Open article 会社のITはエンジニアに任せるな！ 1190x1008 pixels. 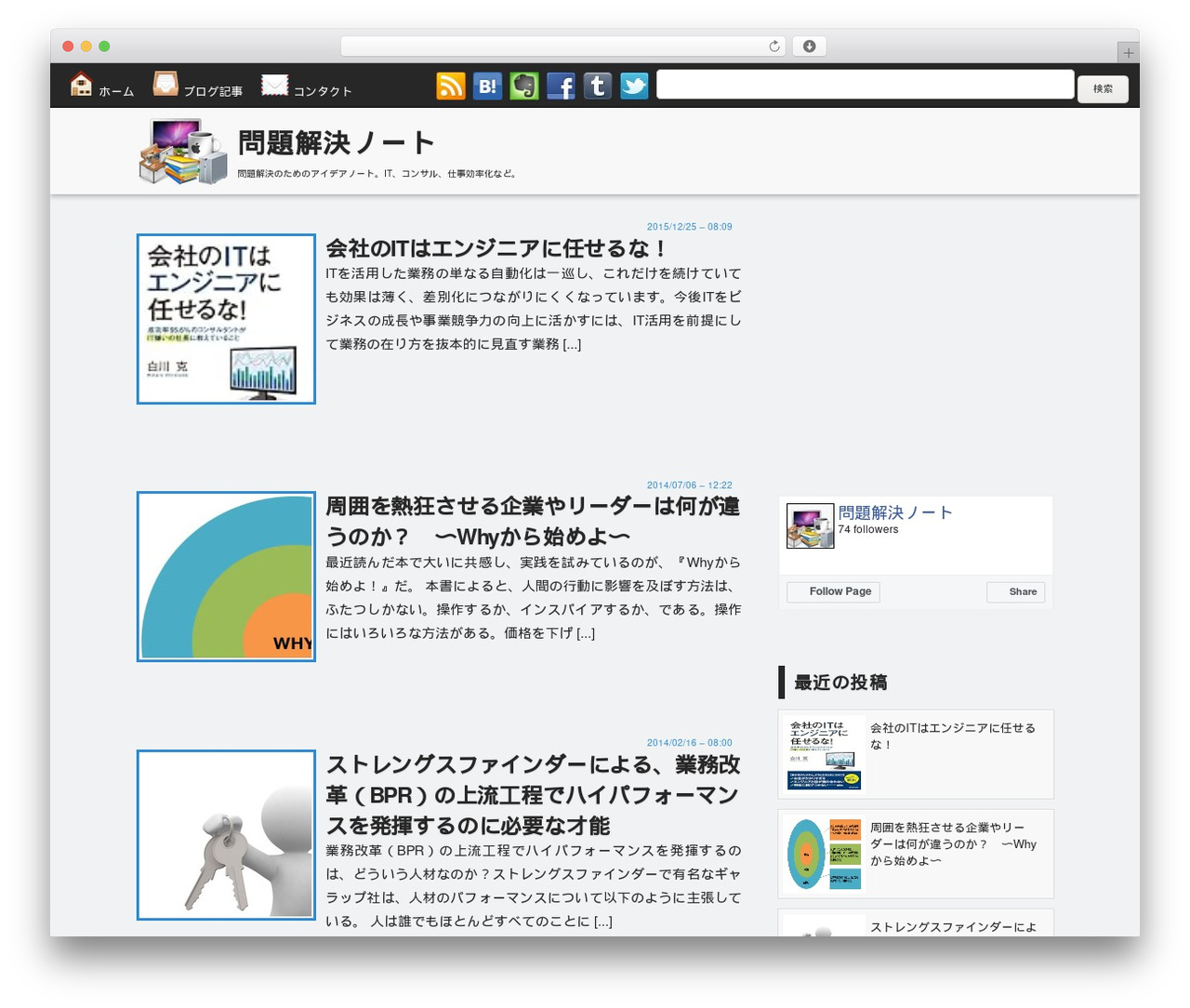[496, 248]
